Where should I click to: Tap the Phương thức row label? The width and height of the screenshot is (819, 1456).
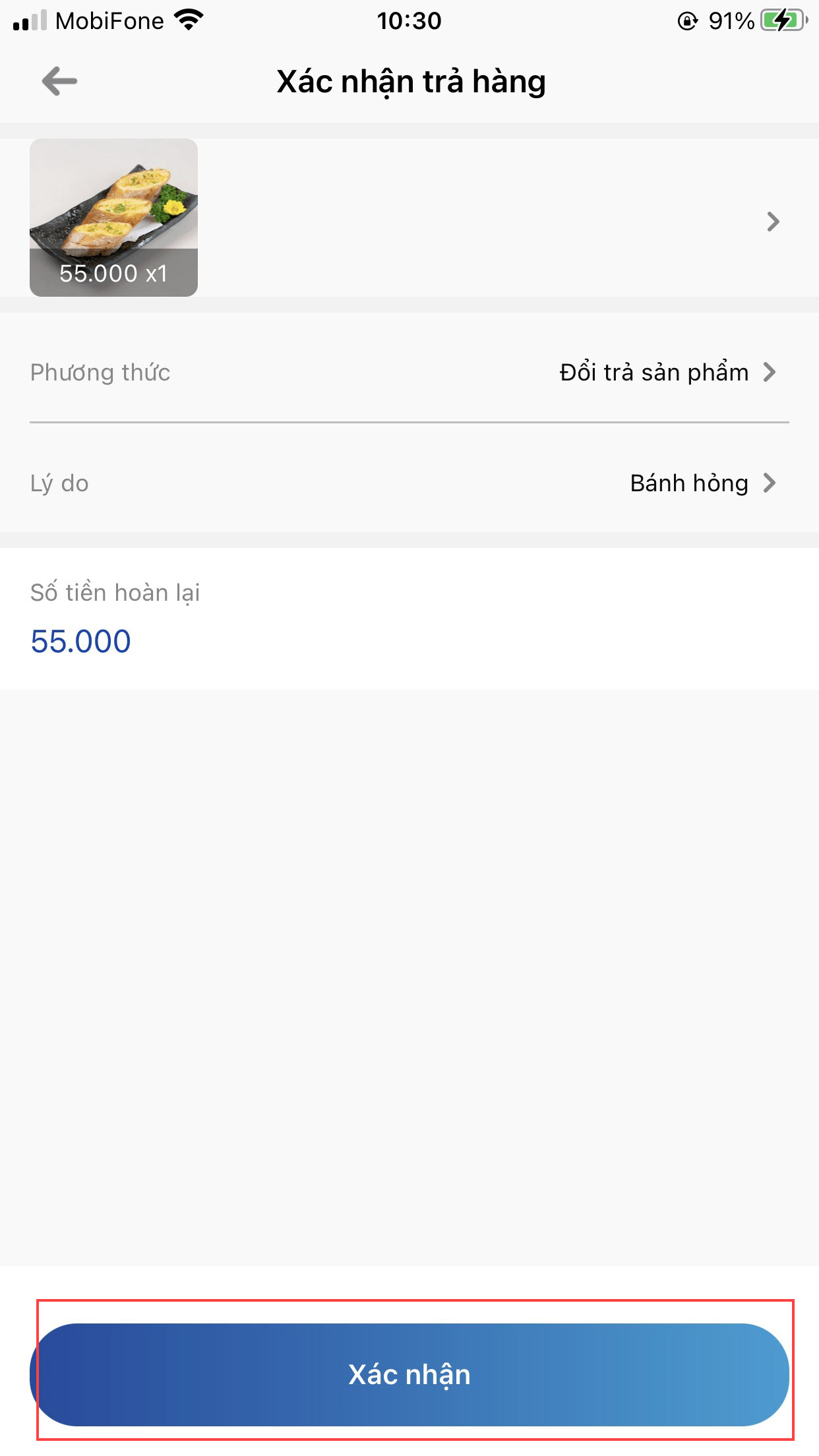(100, 373)
